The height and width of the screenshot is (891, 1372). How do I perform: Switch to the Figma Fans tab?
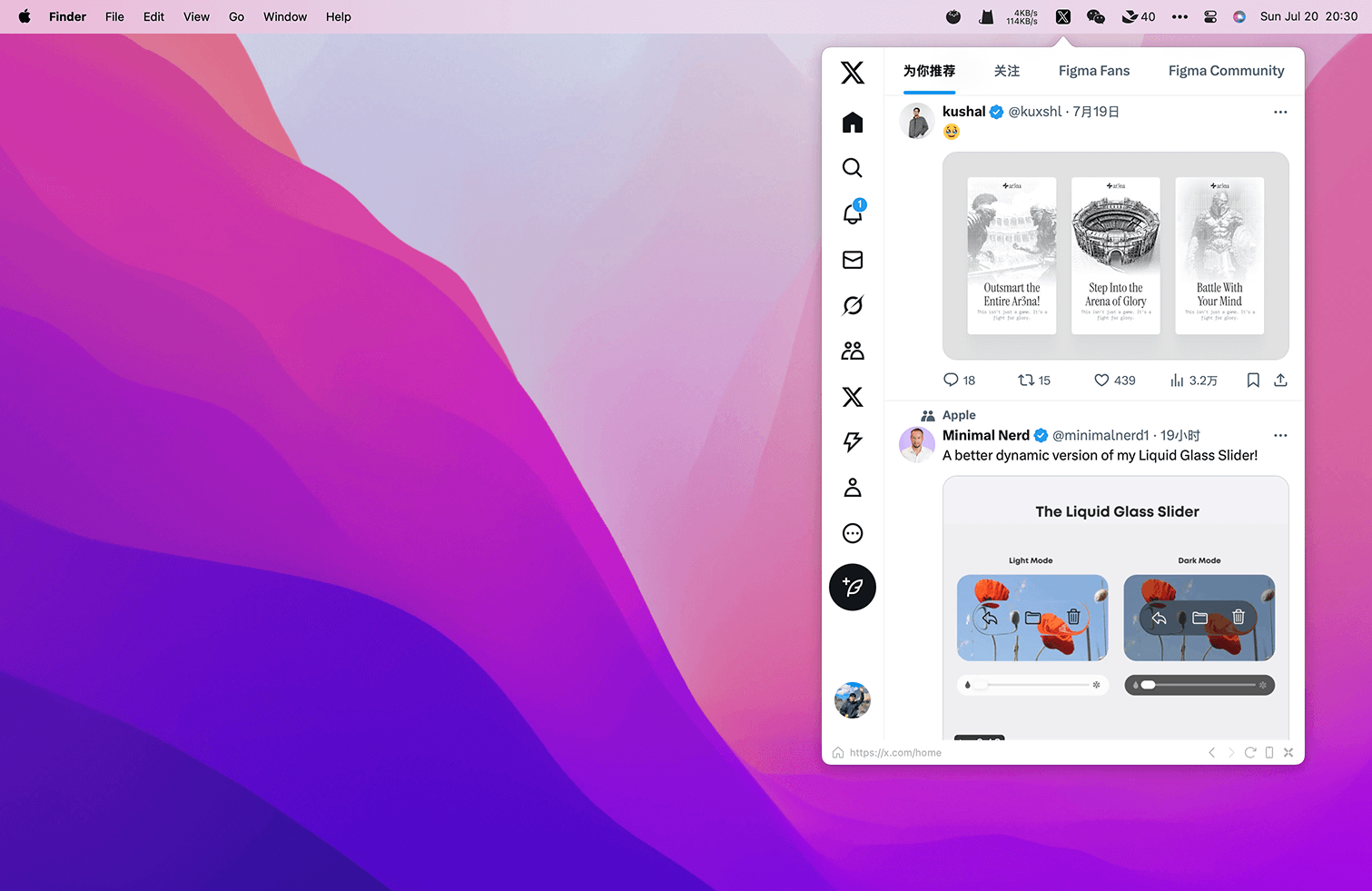1093,71
